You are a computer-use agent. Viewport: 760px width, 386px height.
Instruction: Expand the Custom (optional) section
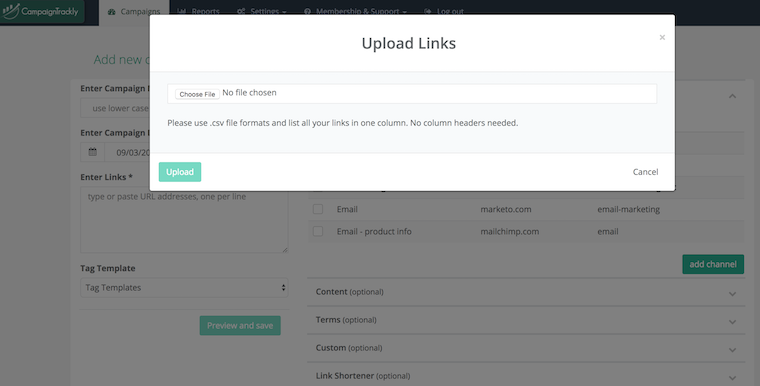click(526, 348)
